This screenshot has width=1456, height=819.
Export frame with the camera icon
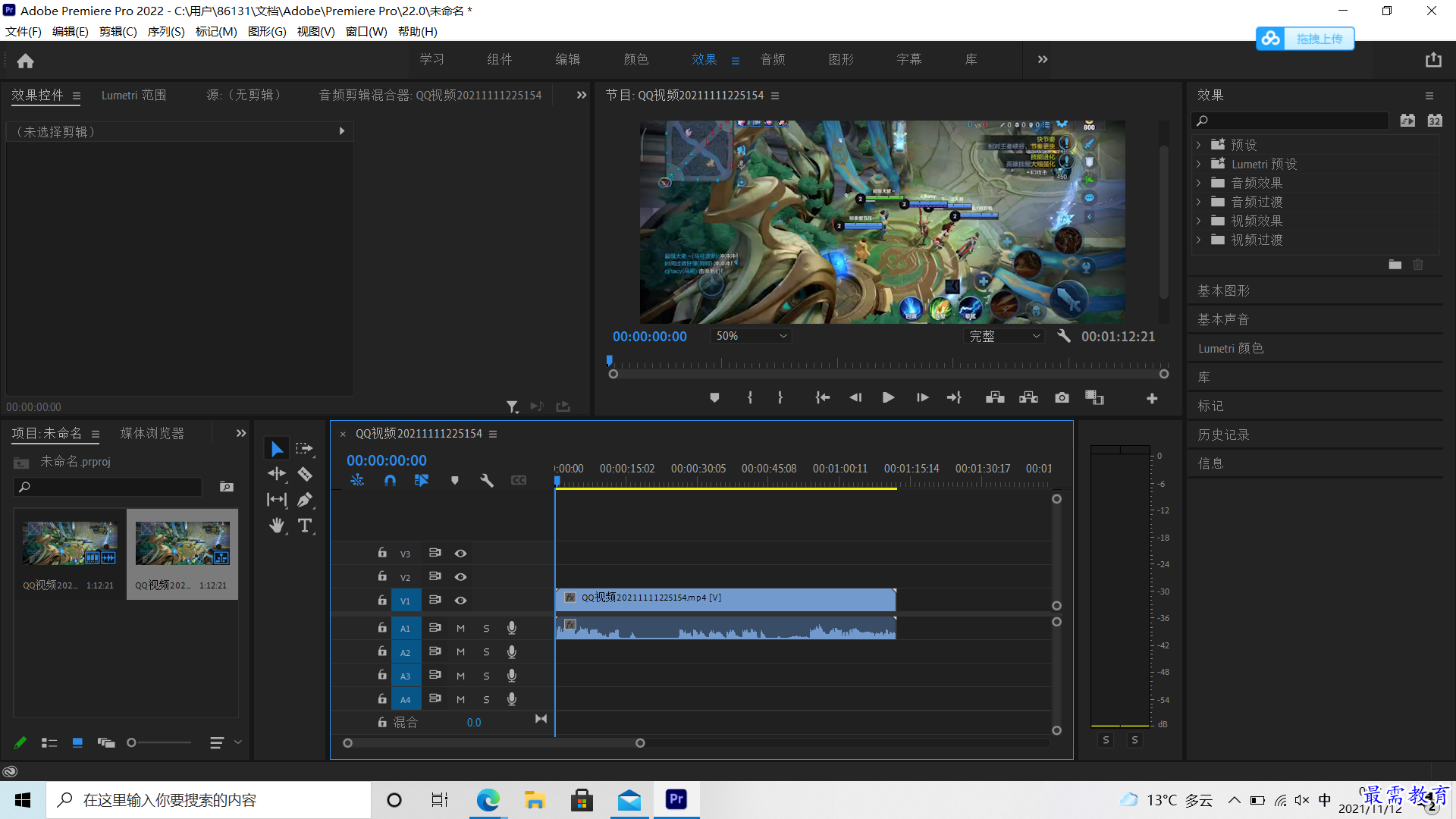point(1062,397)
